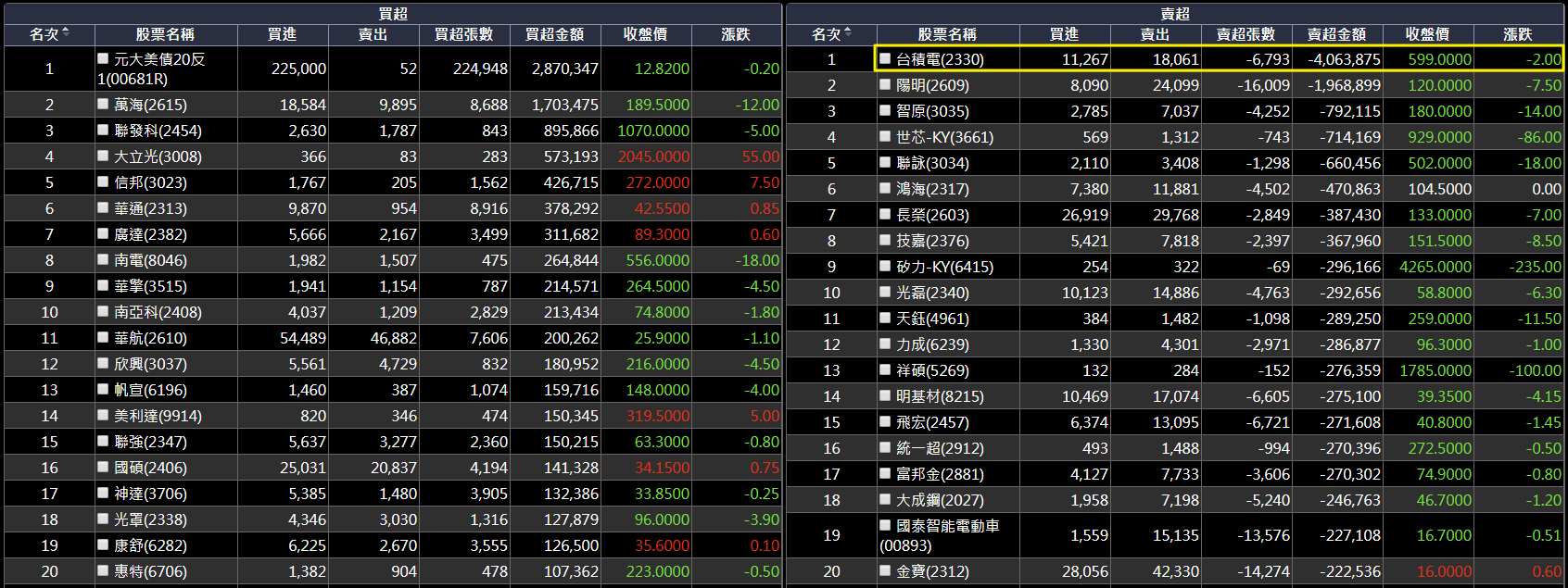This screenshot has width=1568, height=588.
Task: Open stock 富邦金(2881)
Action: [940, 473]
